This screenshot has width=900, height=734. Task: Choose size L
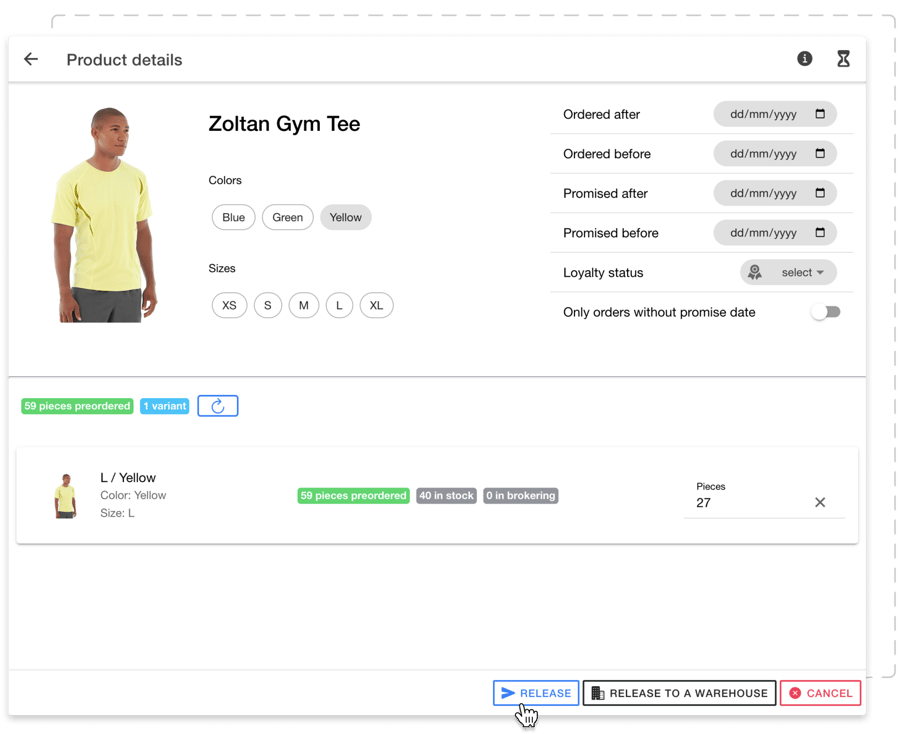point(339,305)
